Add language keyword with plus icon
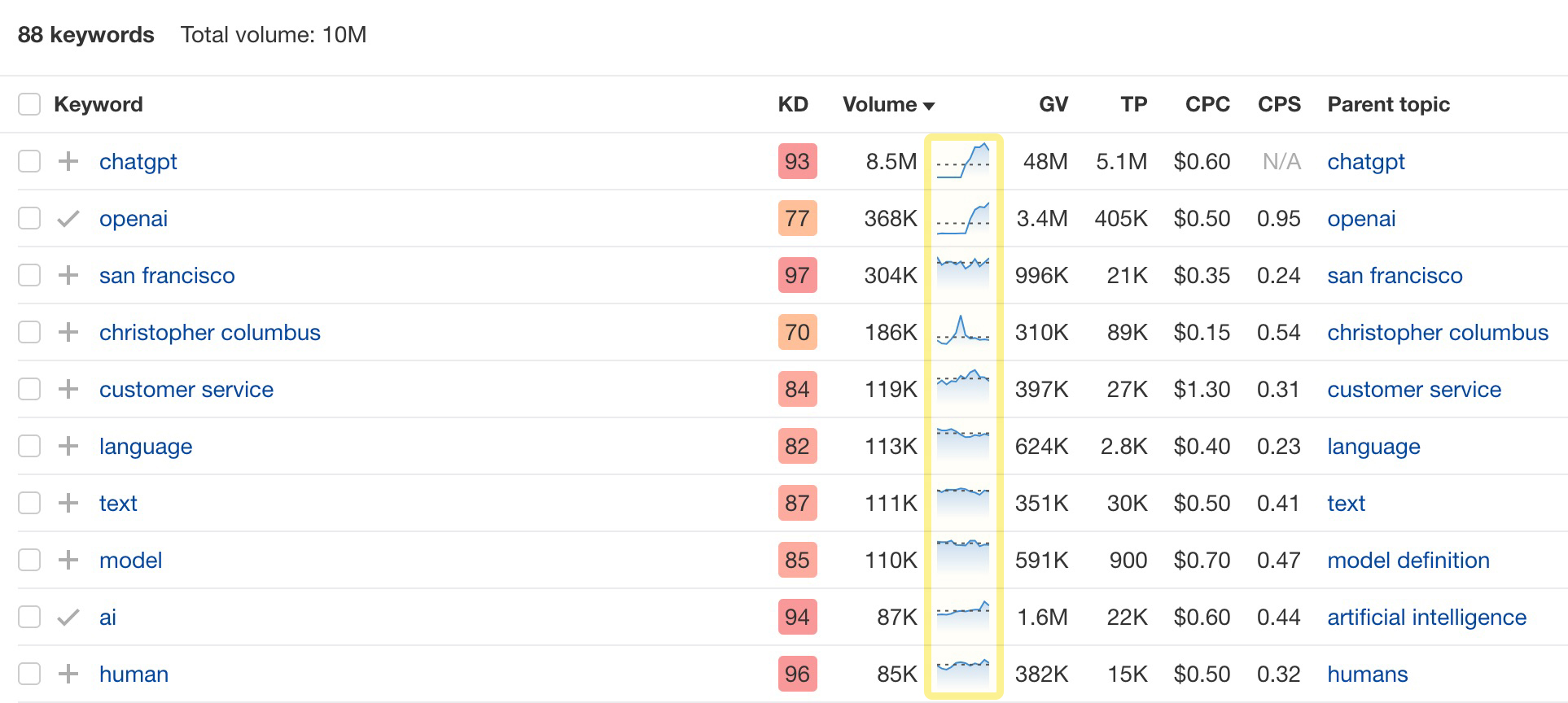 tap(68, 446)
